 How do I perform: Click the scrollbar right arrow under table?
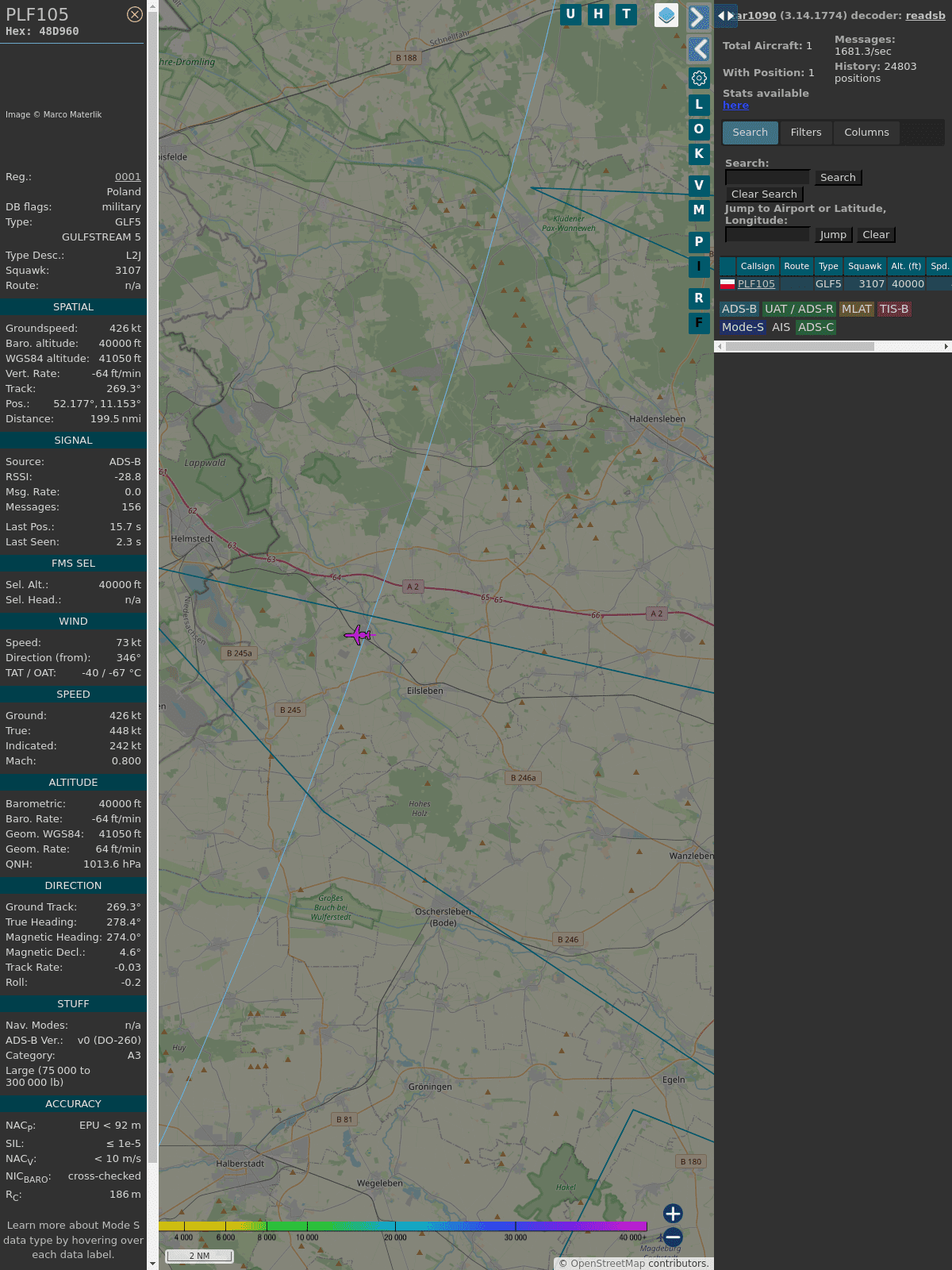tap(946, 346)
